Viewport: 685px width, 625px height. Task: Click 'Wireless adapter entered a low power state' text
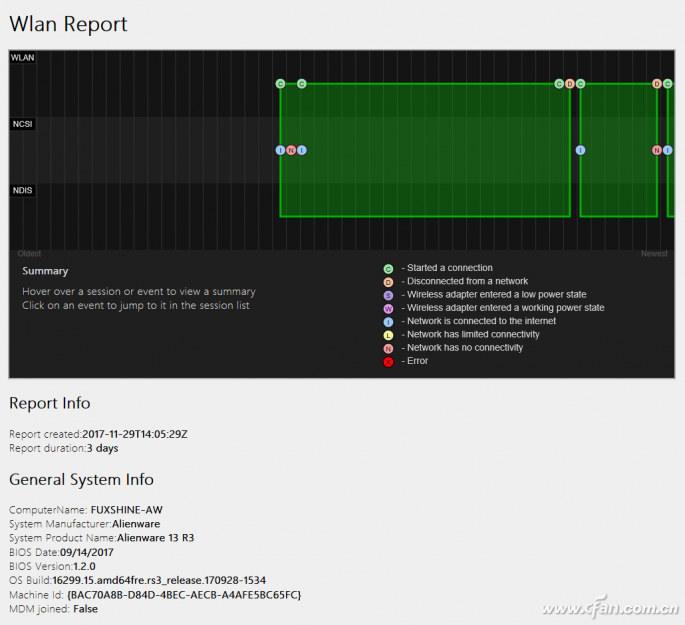[x=497, y=294]
